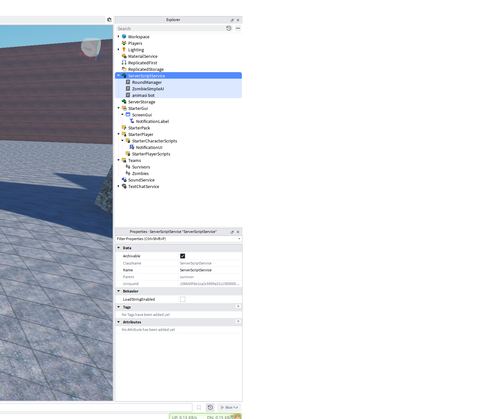Expand the Lighting tree node
This screenshot has width=500, height=419.
(118, 49)
